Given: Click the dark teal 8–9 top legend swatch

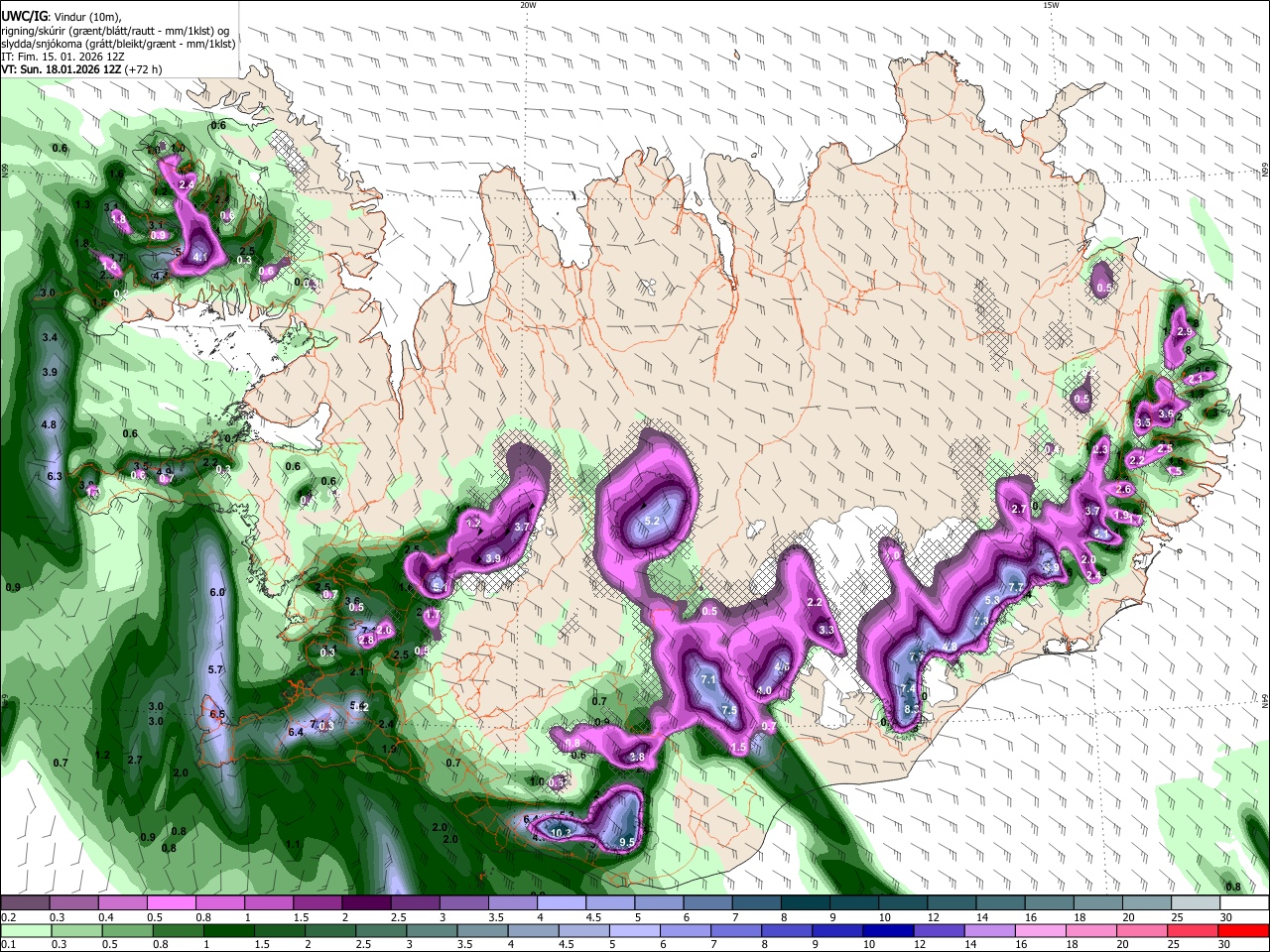Looking at the screenshot, I should pos(805,902).
